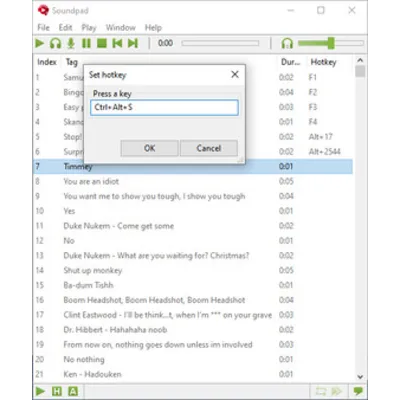This screenshot has height=400, width=400.
Task: Click the green Play button in the toolbar
Action: (x=40, y=43)
